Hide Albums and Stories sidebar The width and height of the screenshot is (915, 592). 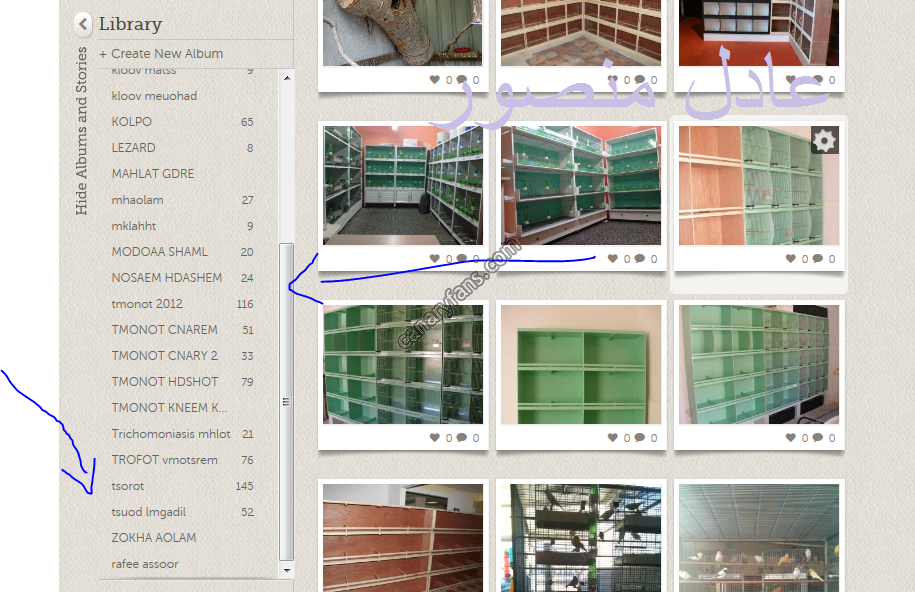point(81,131)
